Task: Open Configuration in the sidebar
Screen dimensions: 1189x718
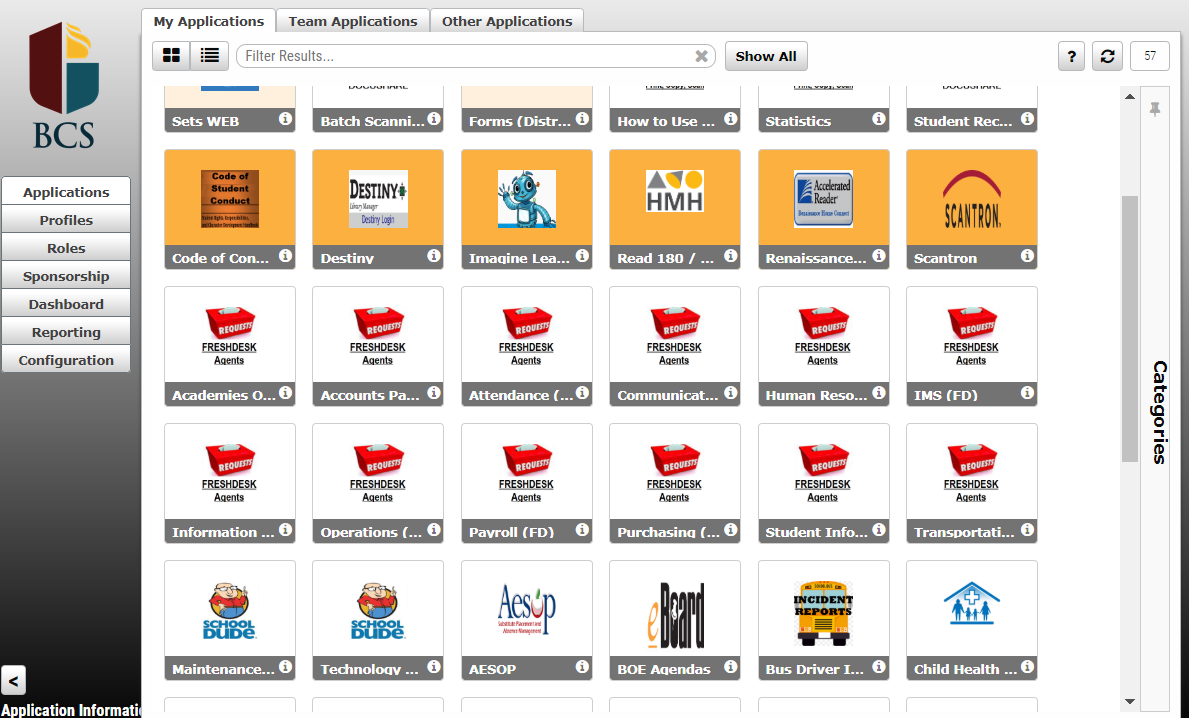Action: click(x=66, y=360)
